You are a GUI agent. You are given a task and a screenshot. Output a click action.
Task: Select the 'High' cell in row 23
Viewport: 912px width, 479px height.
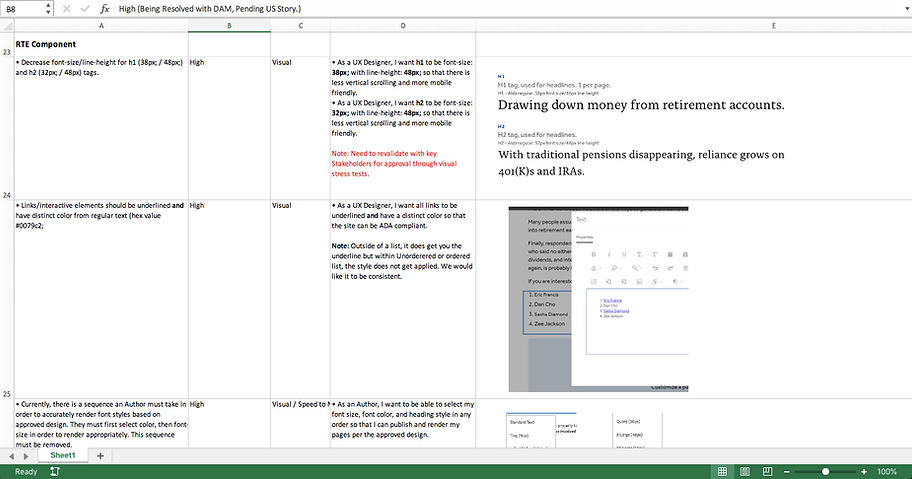(x=229, y=128)
